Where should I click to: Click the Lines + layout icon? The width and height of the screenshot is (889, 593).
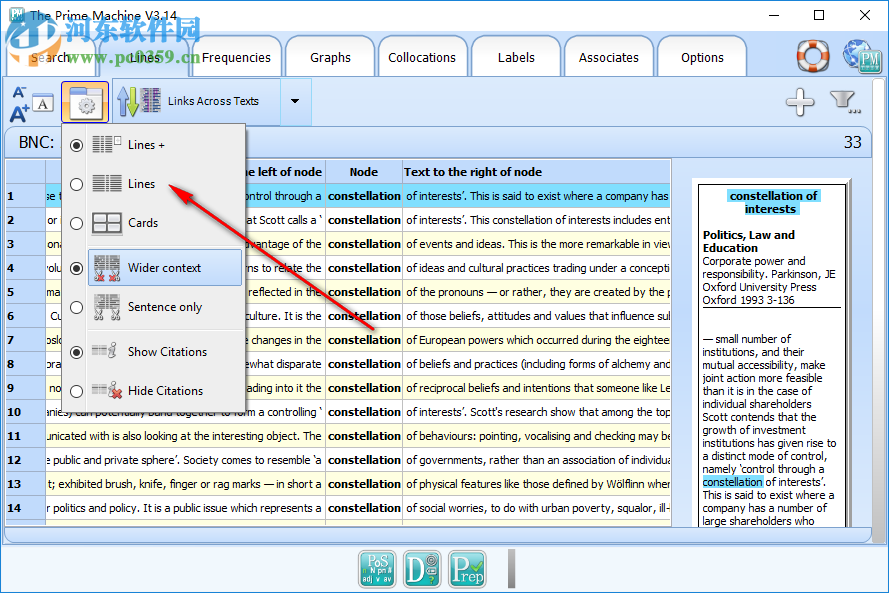tap(107, 144)
